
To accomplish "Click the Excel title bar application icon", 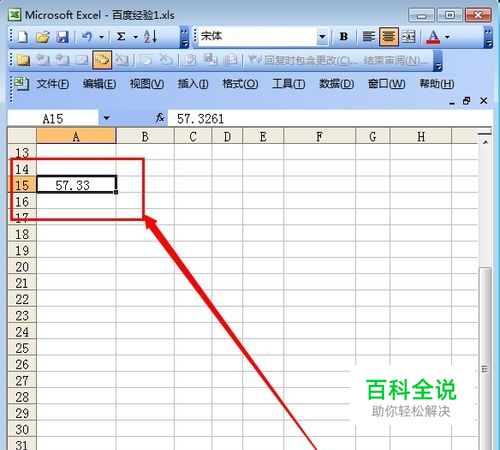I will point(15,15).
